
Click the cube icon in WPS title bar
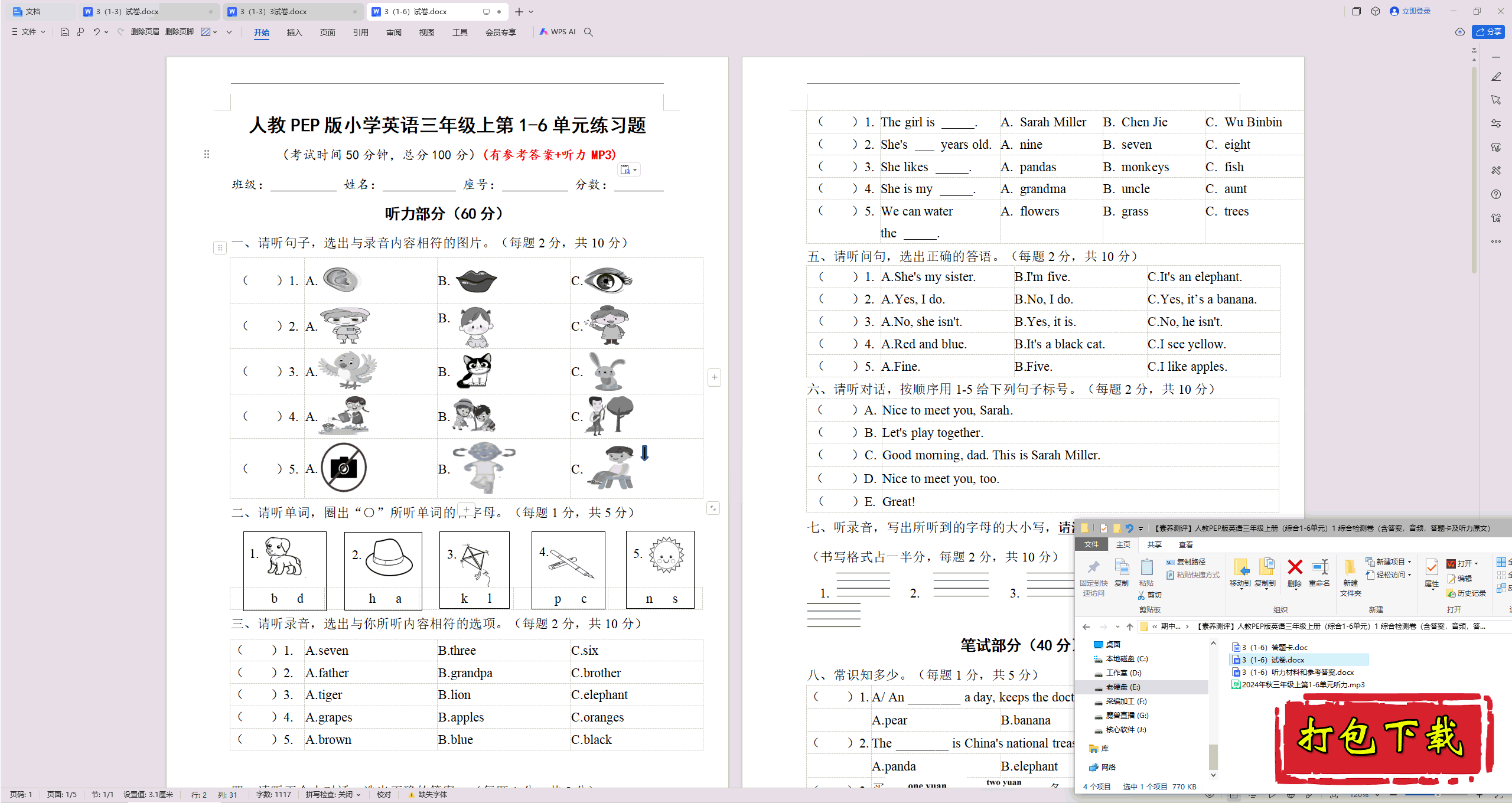1376,11
